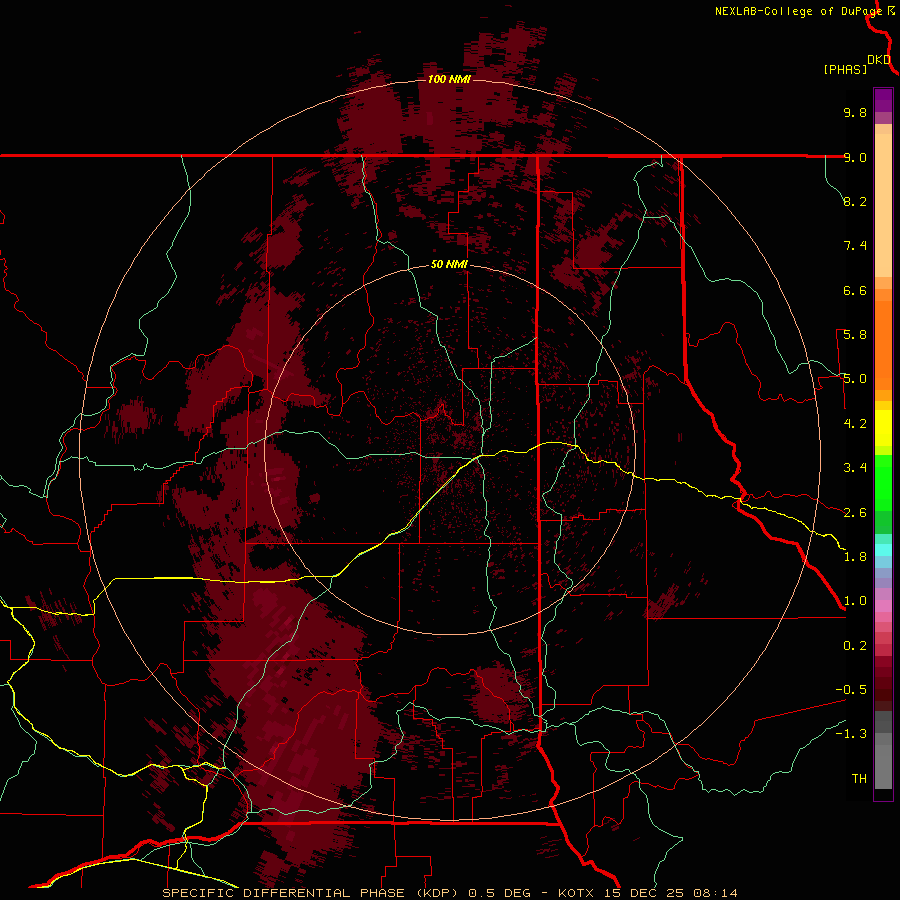Click the 100 NMI range ring label
The width and height of the screenshot is (900, 900).
[x=449, y=79]
